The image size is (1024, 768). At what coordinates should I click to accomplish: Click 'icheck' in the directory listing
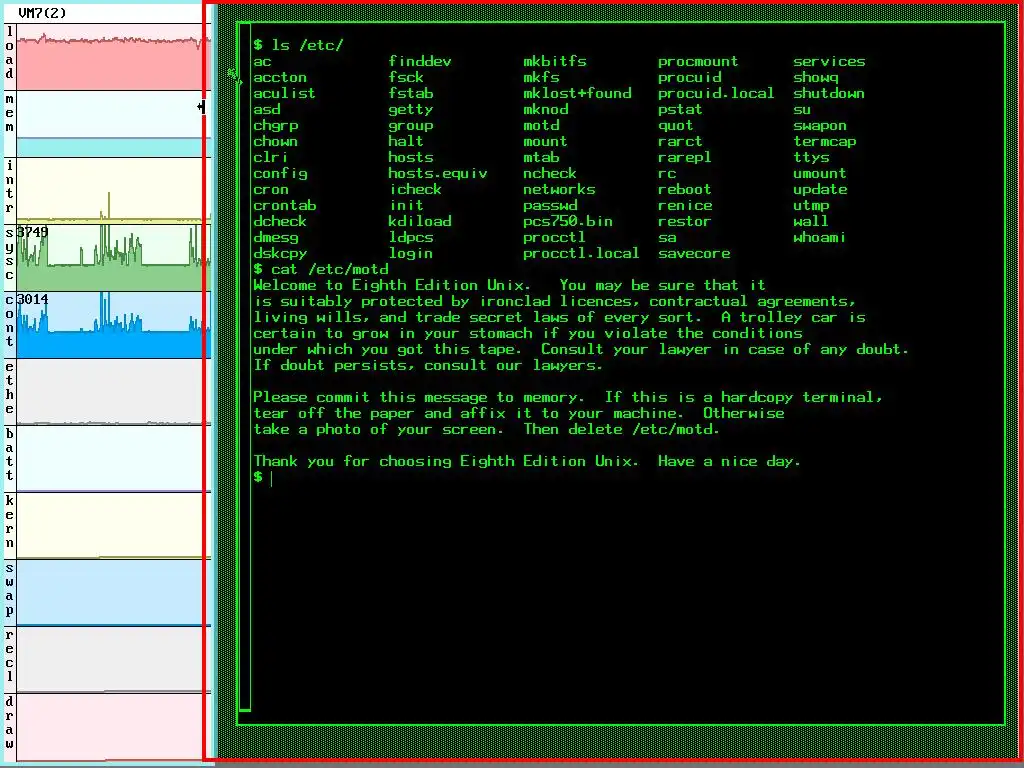pyautogui.click(x=415, y=189)
